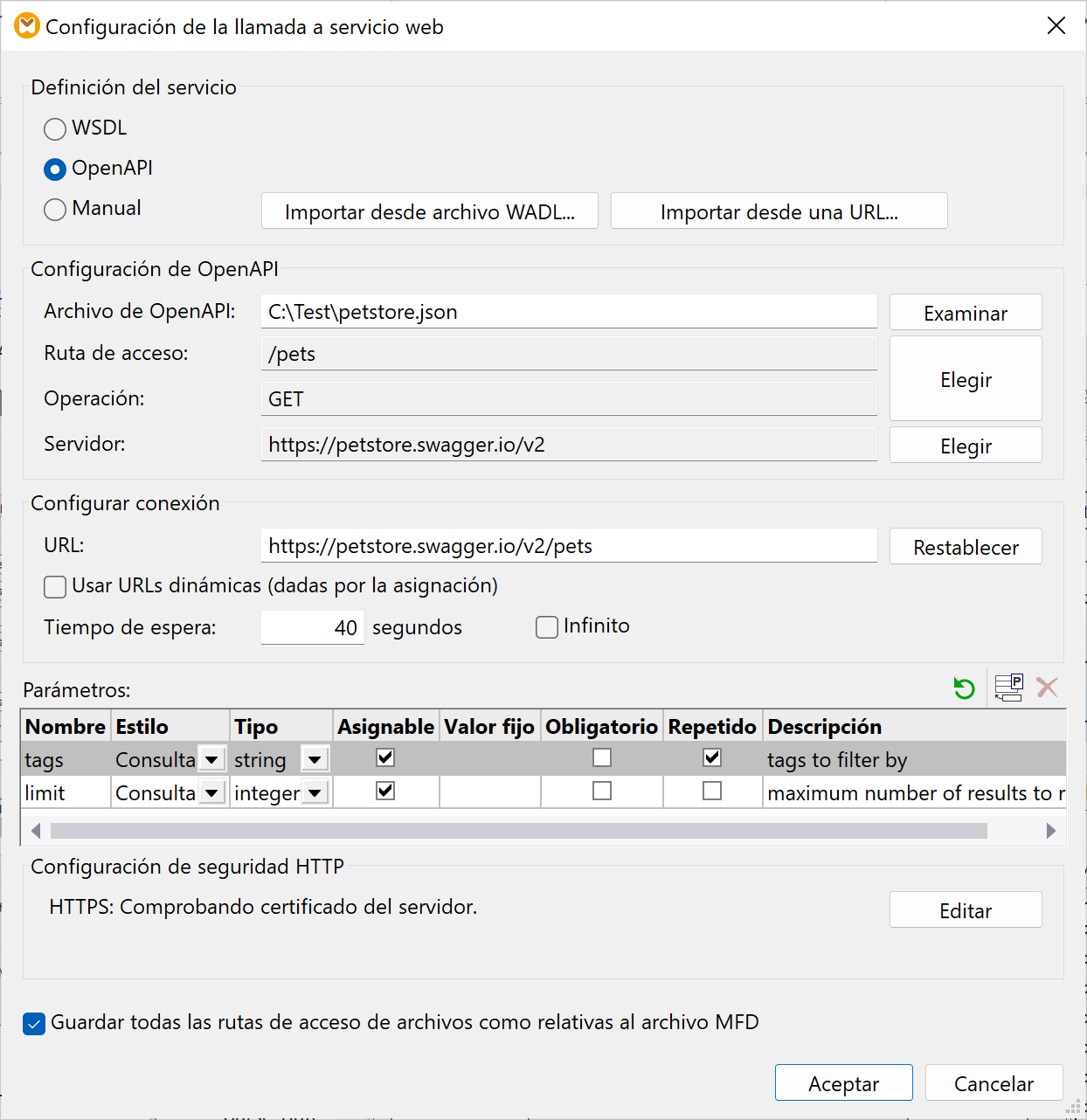Click the red delete parameter icon
Image resolution: width=1087 pixels, height=1120 pixels.
[x=1047, y=688]
